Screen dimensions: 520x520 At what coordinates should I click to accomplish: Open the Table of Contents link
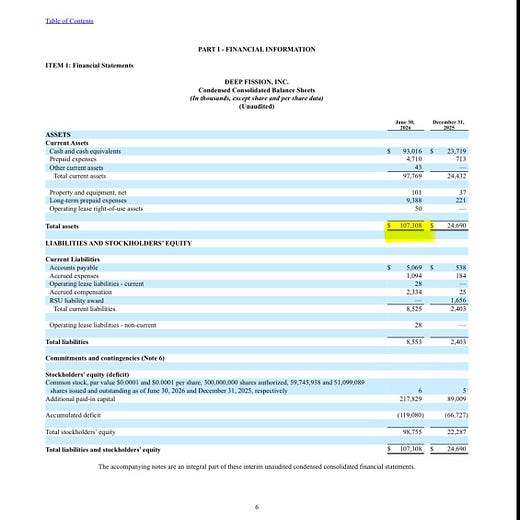tap(69, 21)
